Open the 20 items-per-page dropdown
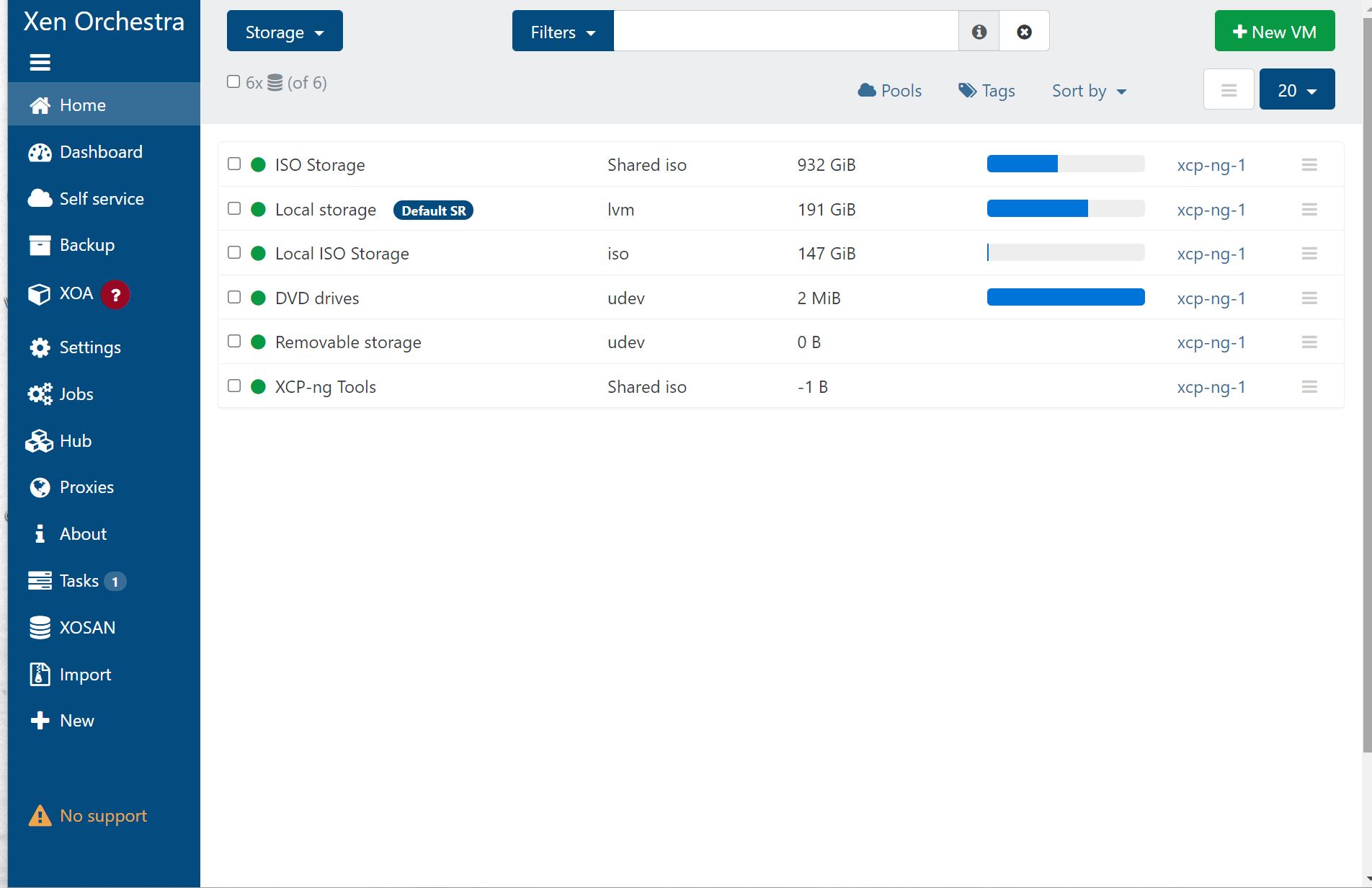The image size is (1372, 888). (x=1297, y=89)
